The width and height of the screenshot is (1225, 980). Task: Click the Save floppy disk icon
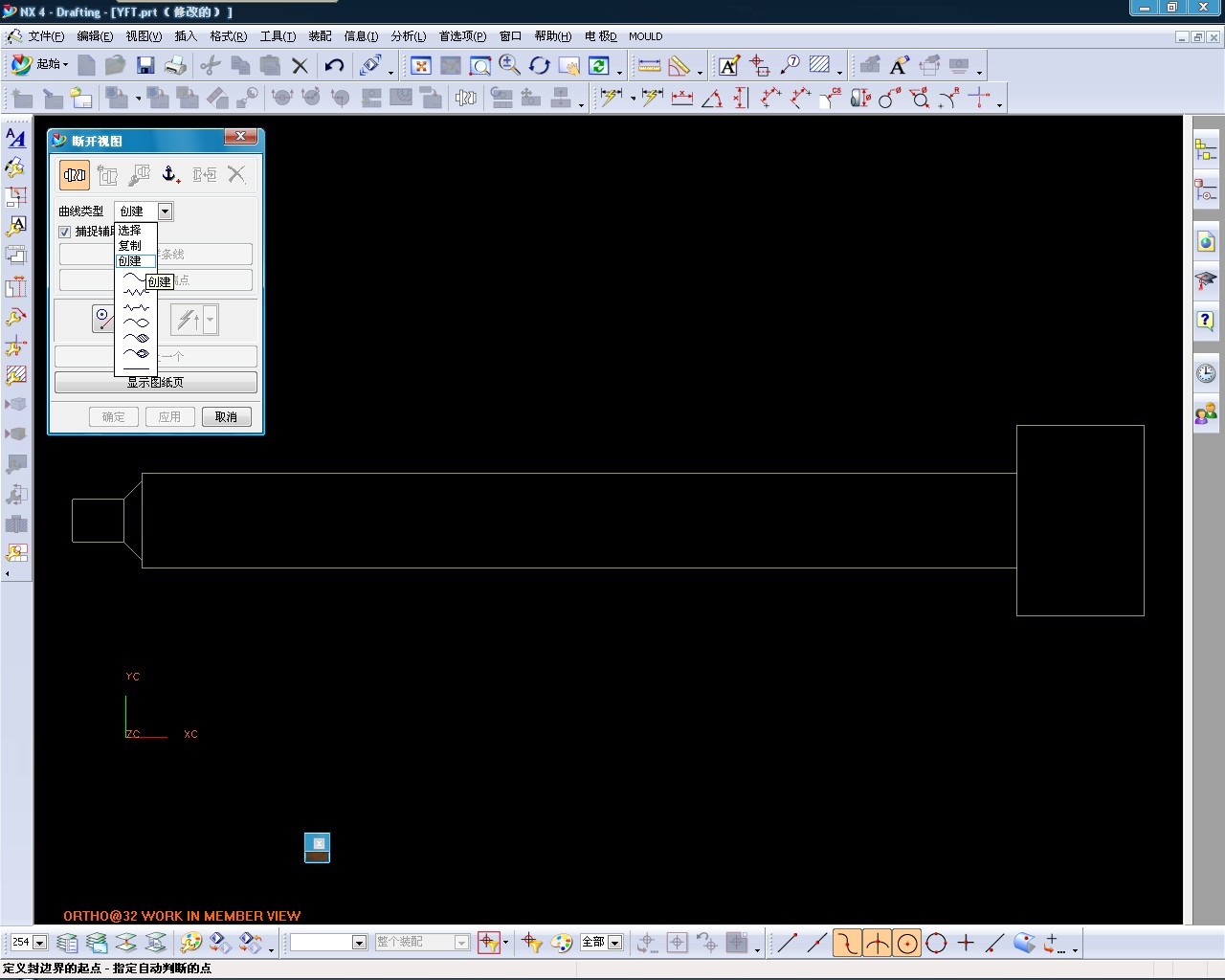(x=145, y=65)
